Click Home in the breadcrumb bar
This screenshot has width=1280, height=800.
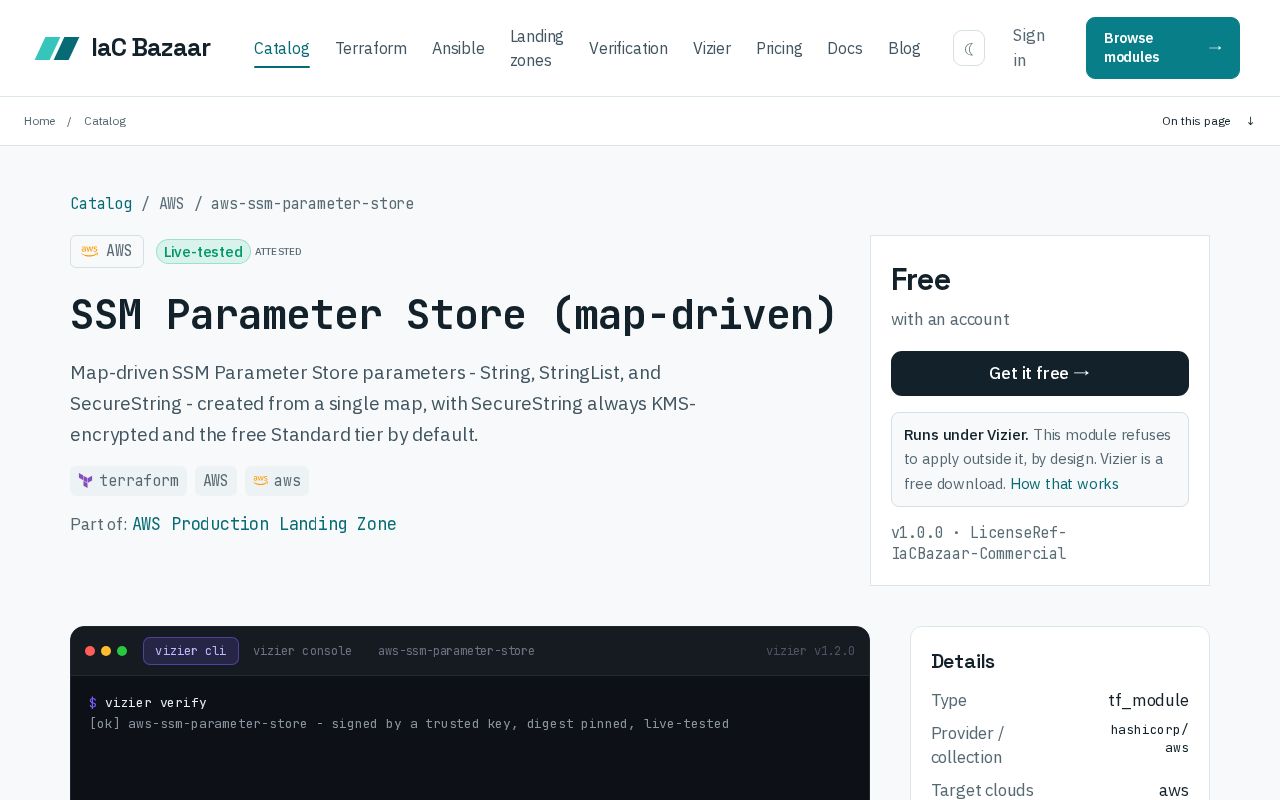(x=40, y=121)
